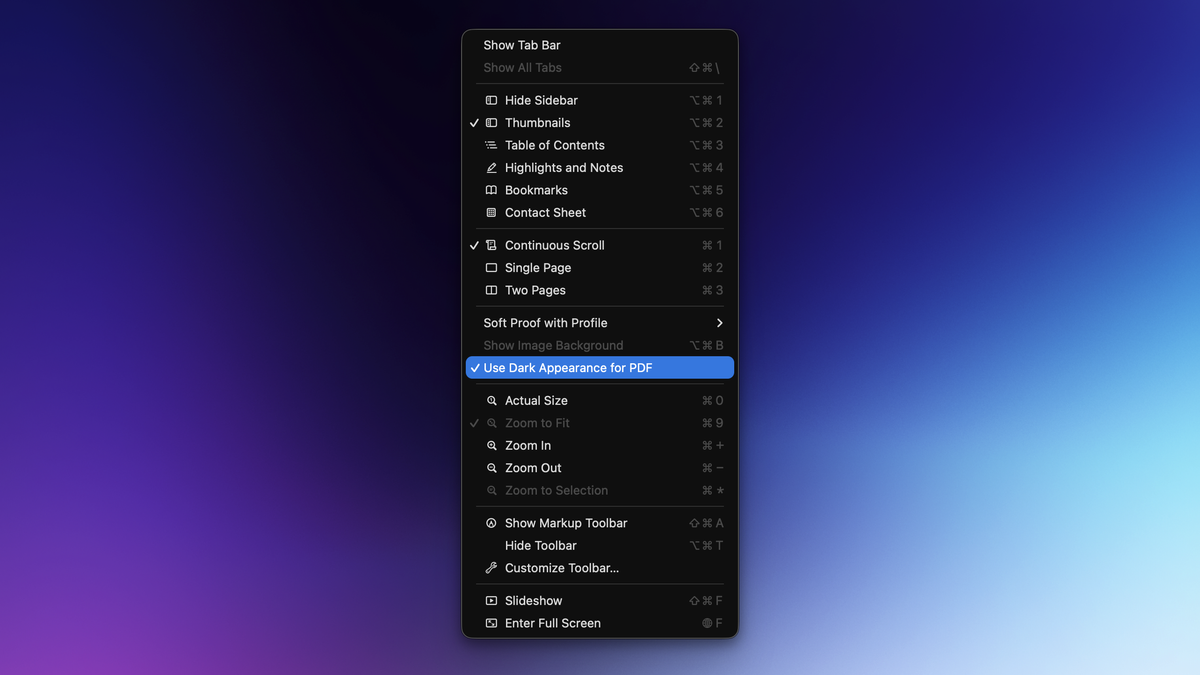Select the Table of Contents icon

[491, 145]
